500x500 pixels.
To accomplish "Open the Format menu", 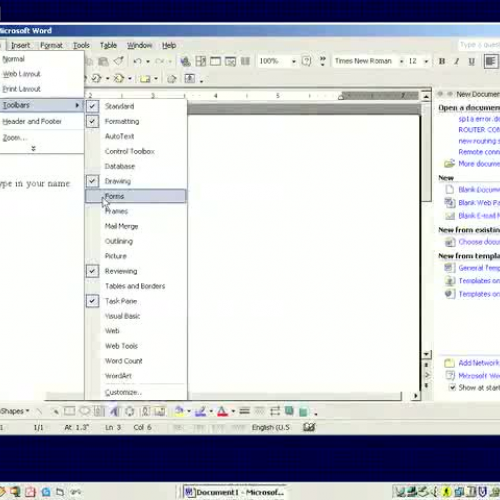I will coord(51,45).
